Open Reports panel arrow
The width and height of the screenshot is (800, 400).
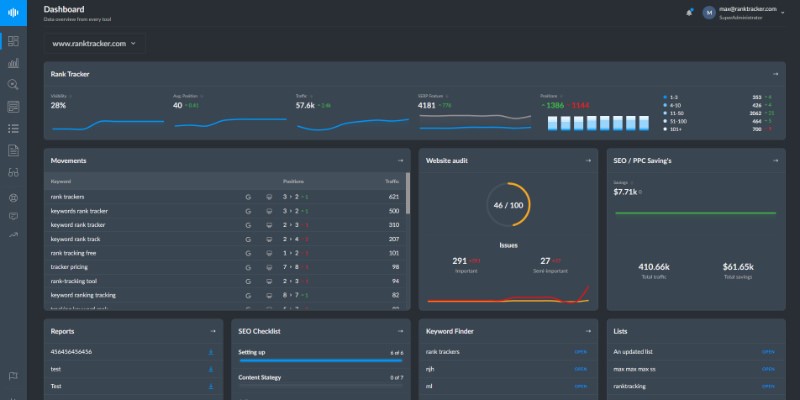213,331
